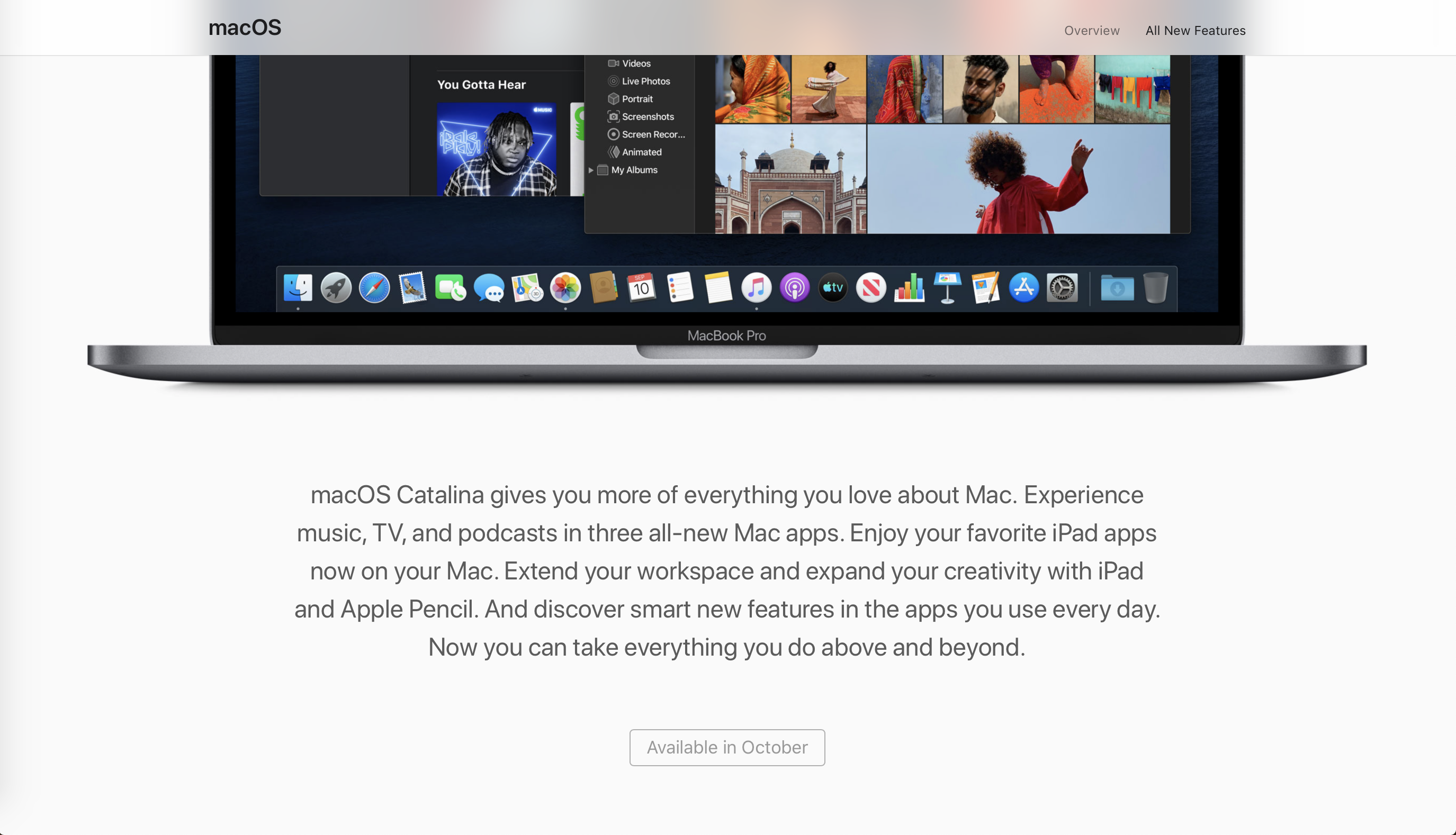Switch to the Overview tab

click(x=1092, y=30)
